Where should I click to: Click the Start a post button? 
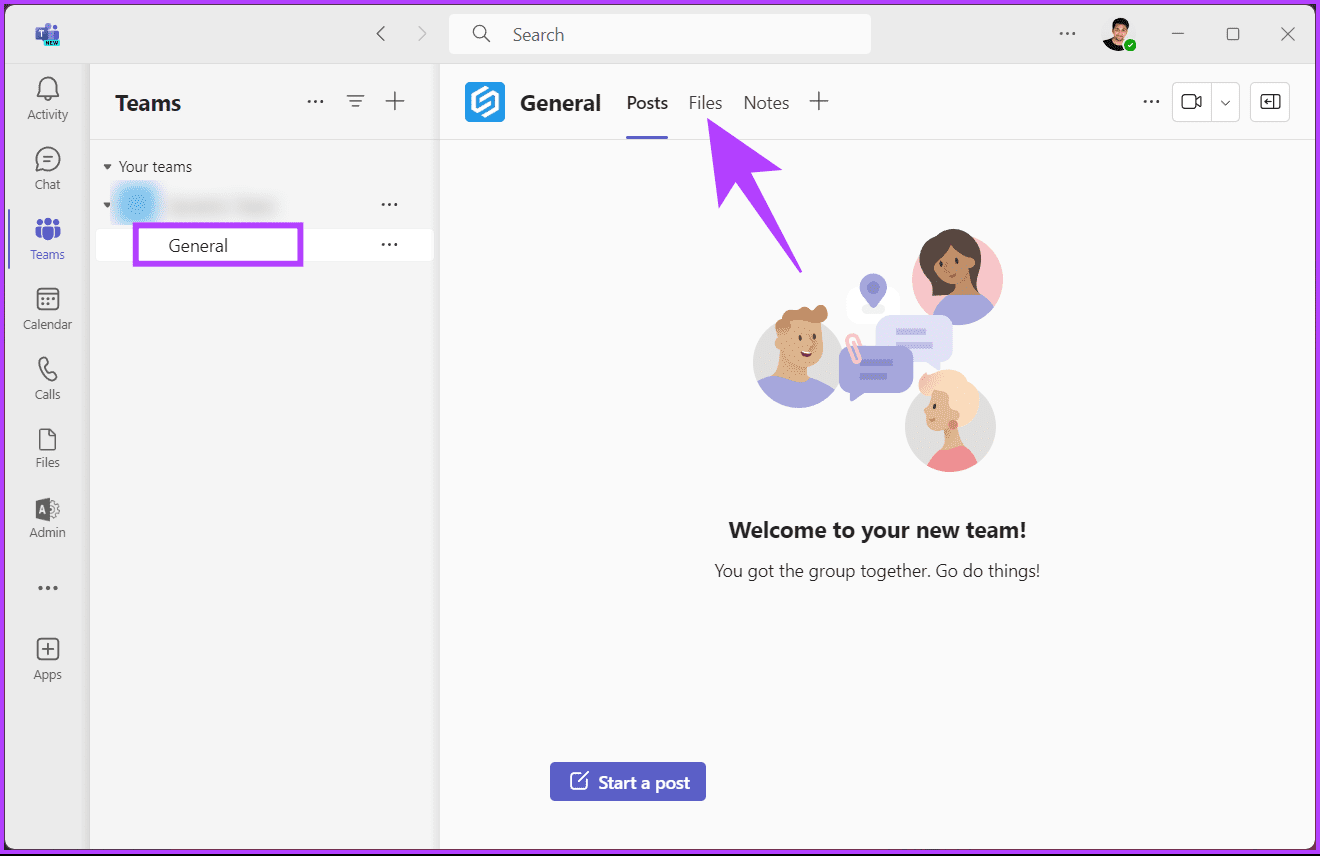click(x=628, y=782)
